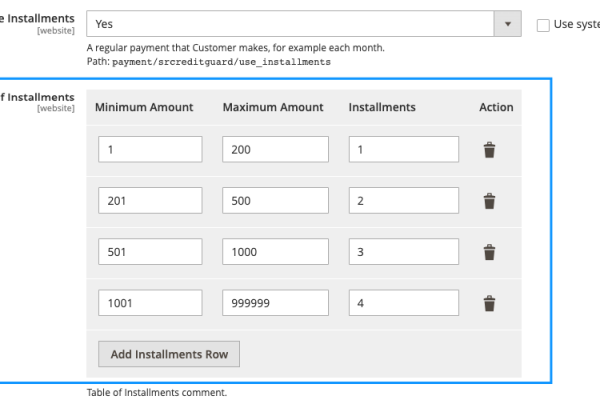Remove the 1001 to 999999 installments row

pos(489,304)
